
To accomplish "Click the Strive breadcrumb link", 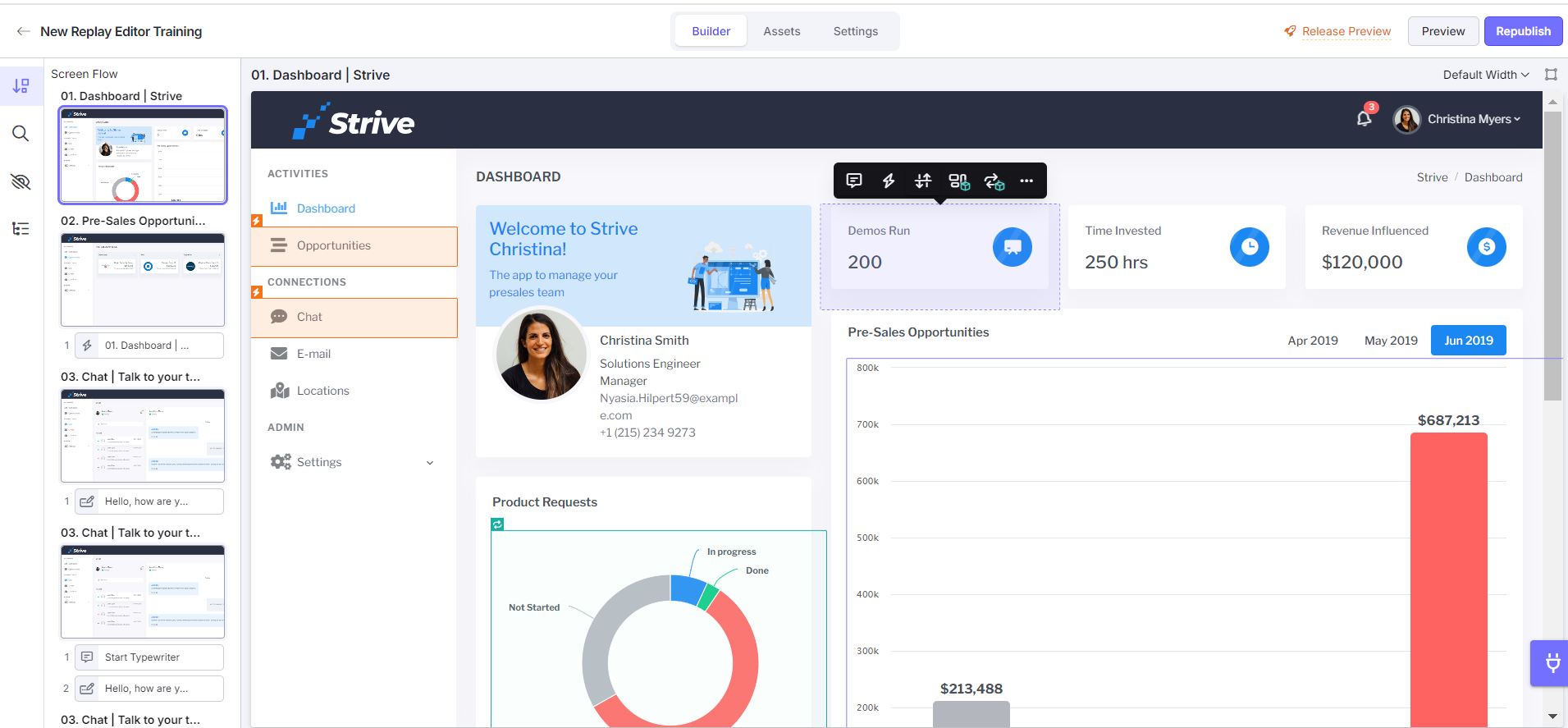I will pos(1432,177).
